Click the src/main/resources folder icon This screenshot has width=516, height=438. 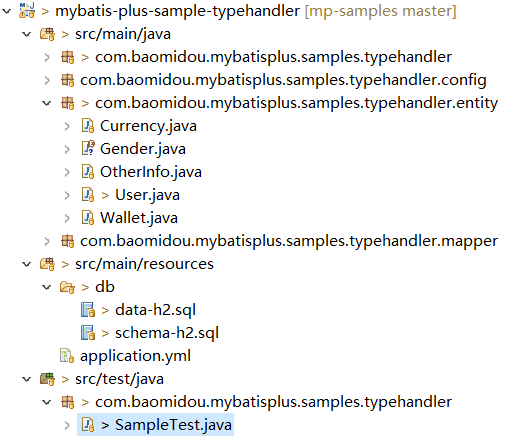pyautogui.click(x=47, y=264)
